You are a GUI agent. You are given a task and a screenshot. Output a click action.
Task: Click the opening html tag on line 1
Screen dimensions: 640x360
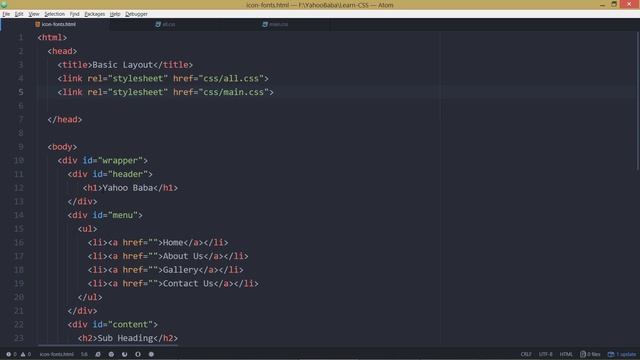pyautogui.click(x=52, y=38)
